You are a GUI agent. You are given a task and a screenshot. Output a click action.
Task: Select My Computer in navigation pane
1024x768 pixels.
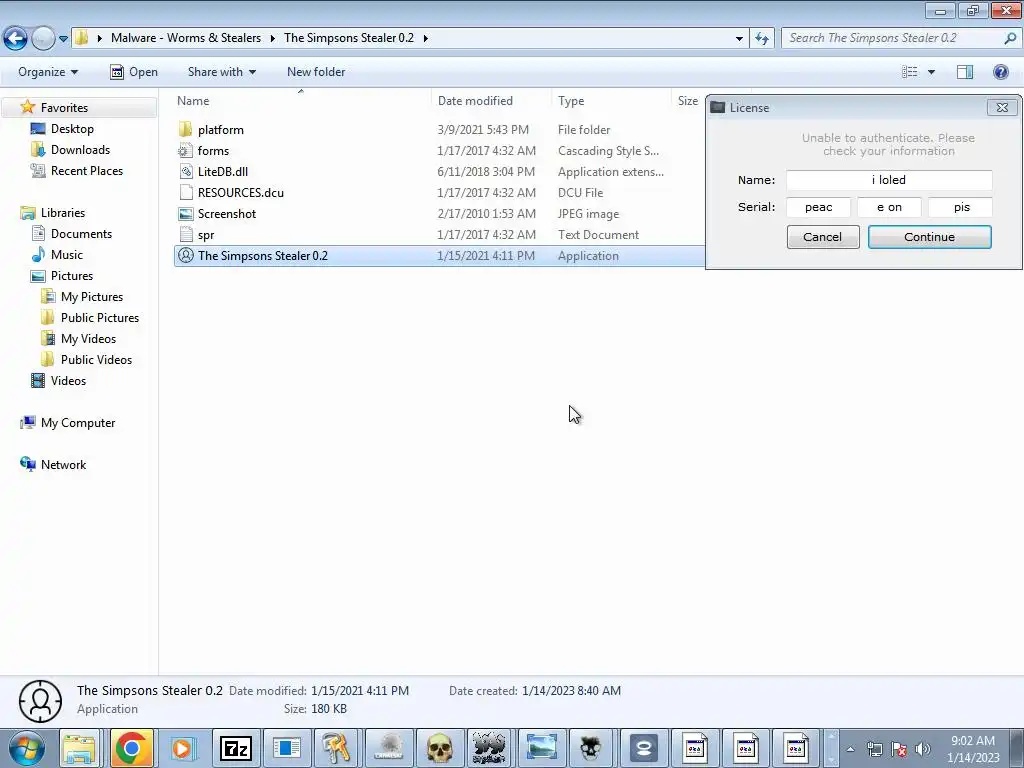click(78, 423)
